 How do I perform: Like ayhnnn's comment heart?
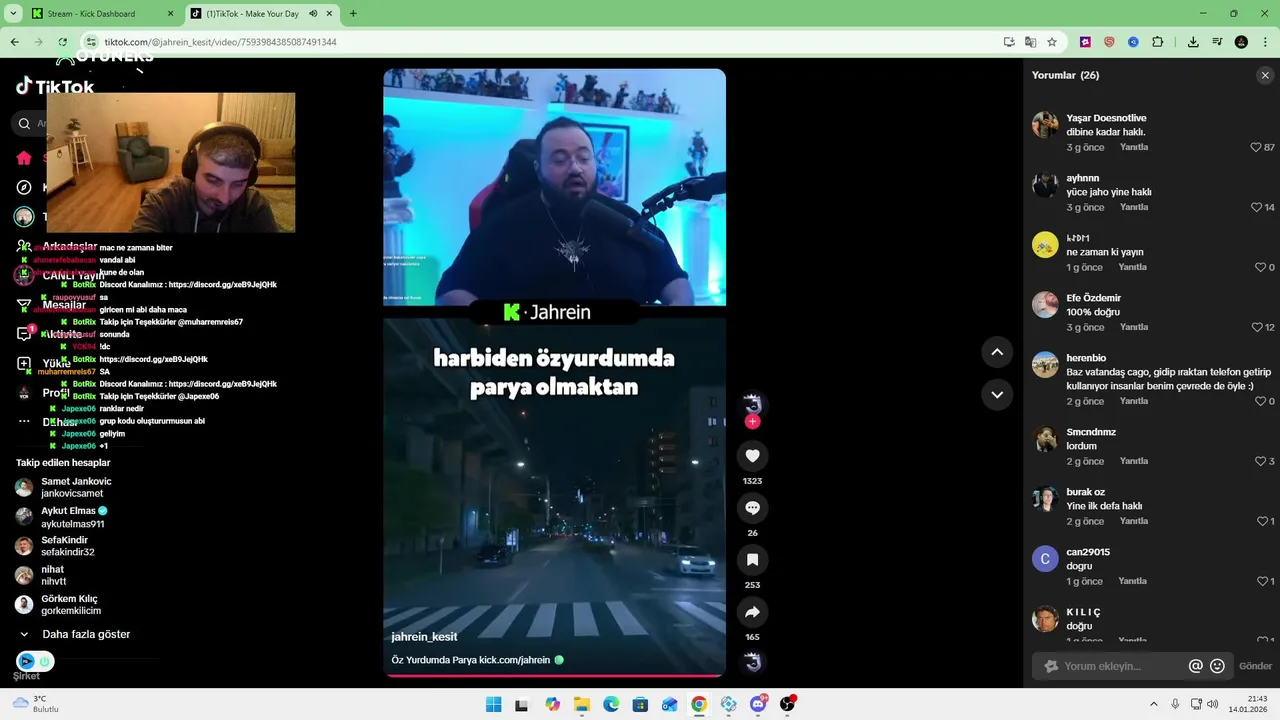(x=1256, y=207)
